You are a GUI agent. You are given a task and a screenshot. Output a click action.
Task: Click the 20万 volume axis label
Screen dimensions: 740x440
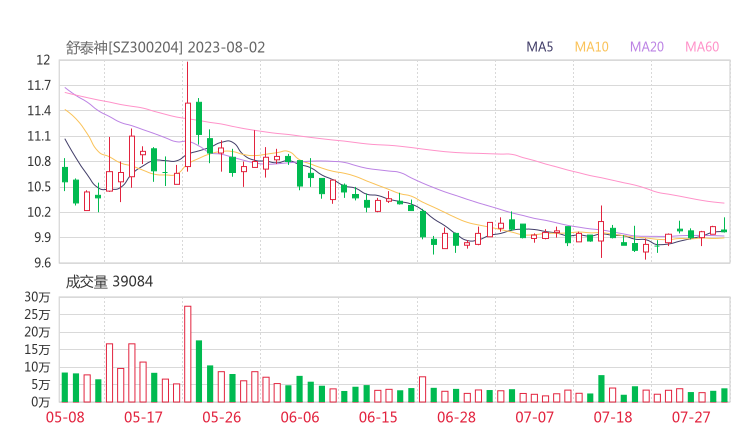point(37,332)
